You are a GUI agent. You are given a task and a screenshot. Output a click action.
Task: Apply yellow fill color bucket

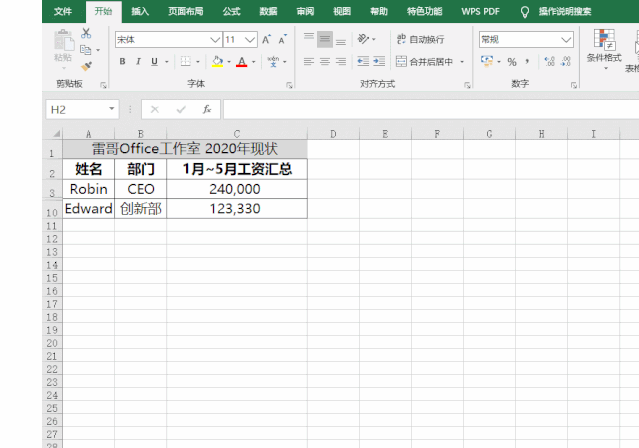point(217,62)
